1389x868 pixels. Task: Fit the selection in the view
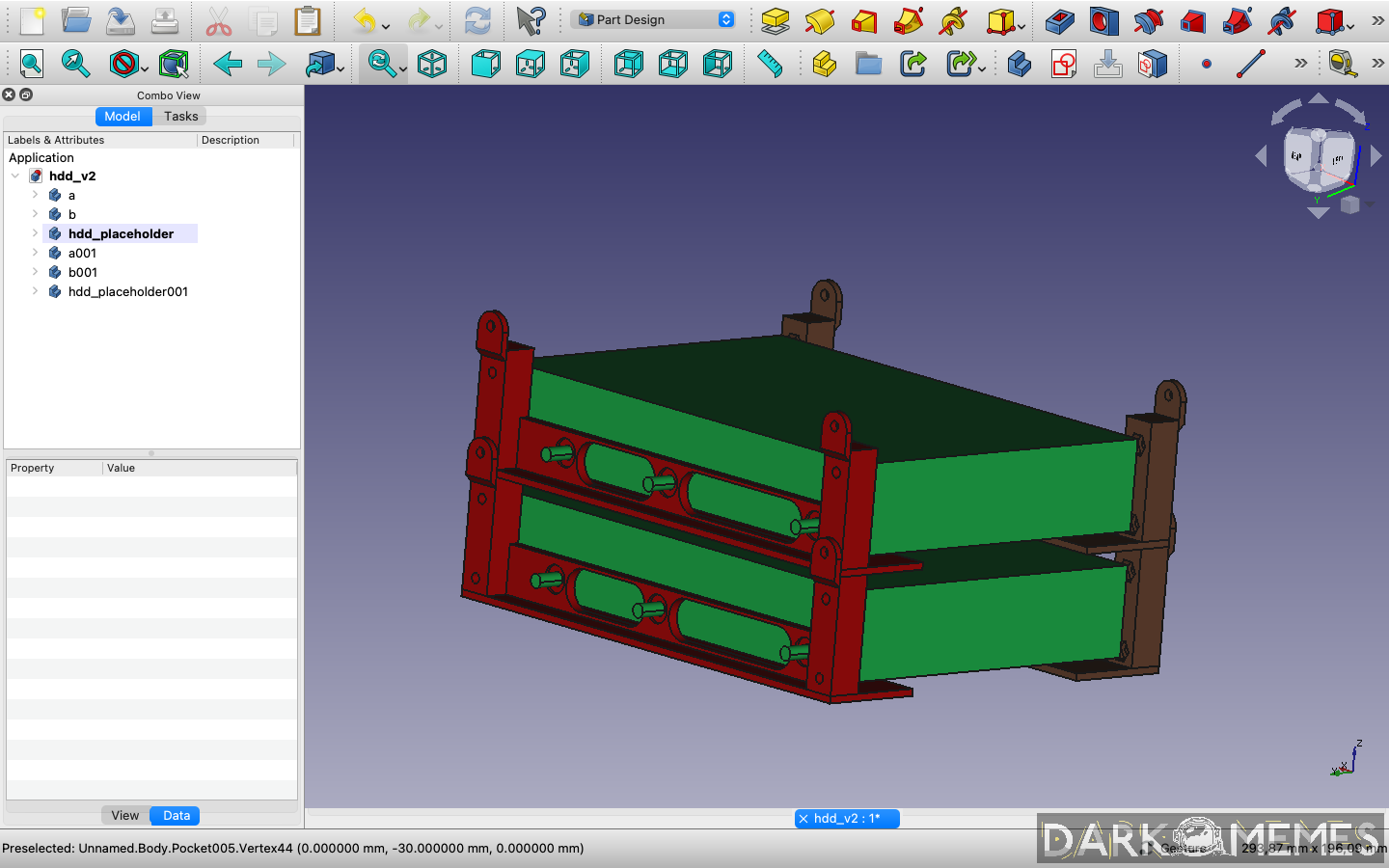[x=76, y=65]
